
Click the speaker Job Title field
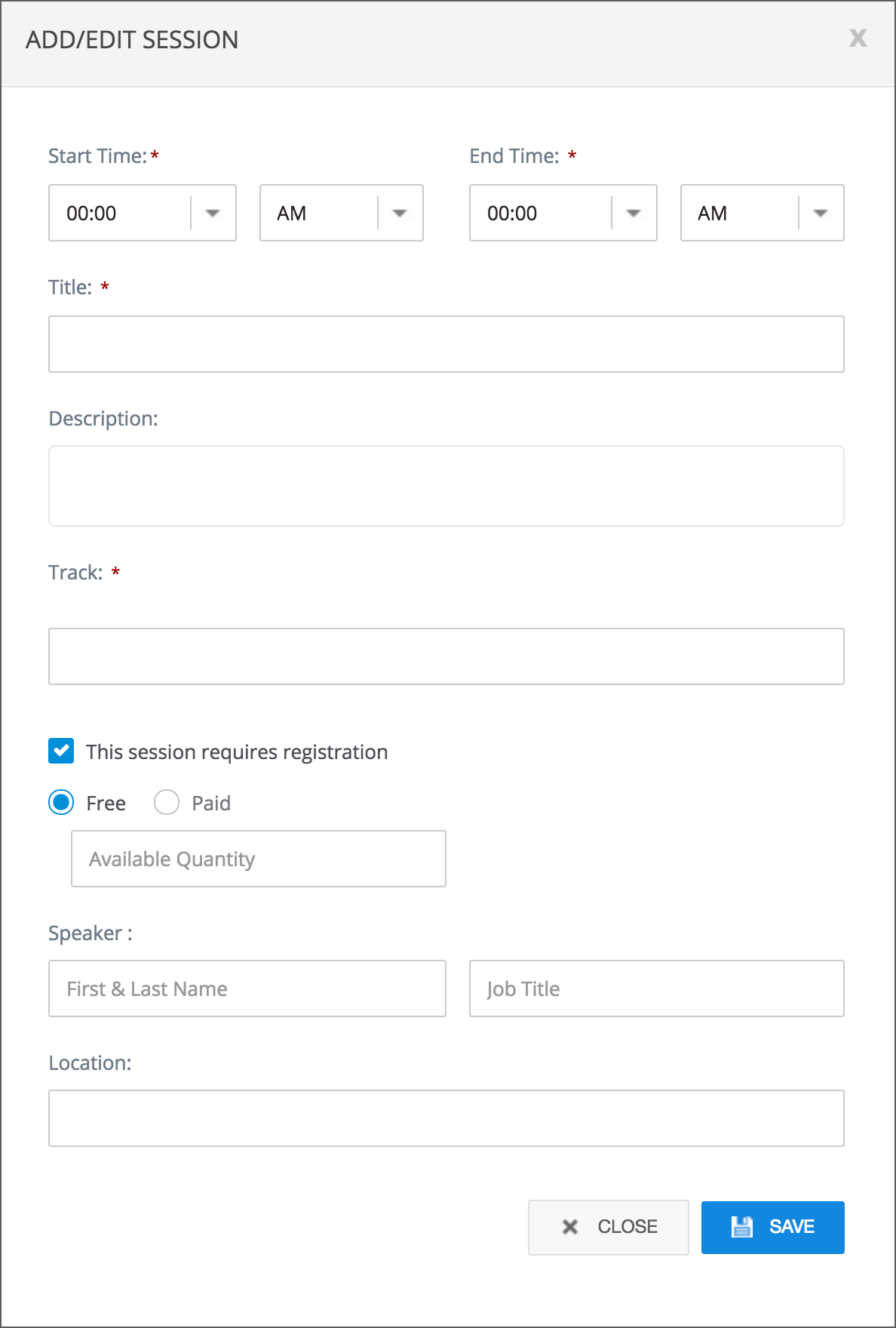[656, 988]
